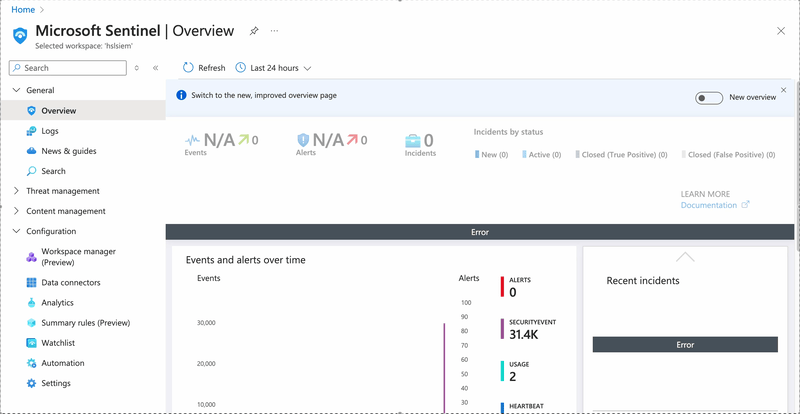The height and width of the screenshot is (414, 800).
Task: Click Closed (True Positive) (0) legend
Action: (621, 155)
